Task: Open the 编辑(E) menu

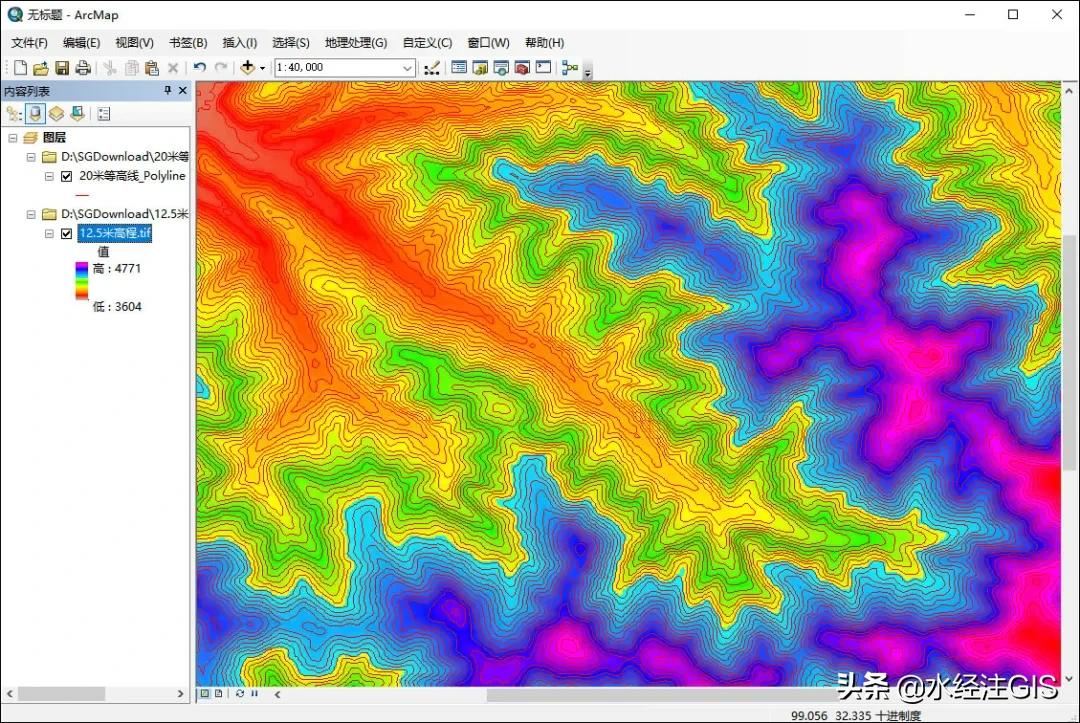Action: [81, 43]
